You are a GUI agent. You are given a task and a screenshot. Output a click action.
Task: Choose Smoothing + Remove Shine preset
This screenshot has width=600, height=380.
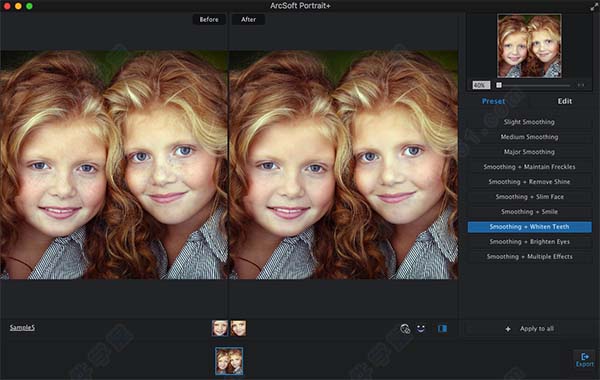point(529,182)
